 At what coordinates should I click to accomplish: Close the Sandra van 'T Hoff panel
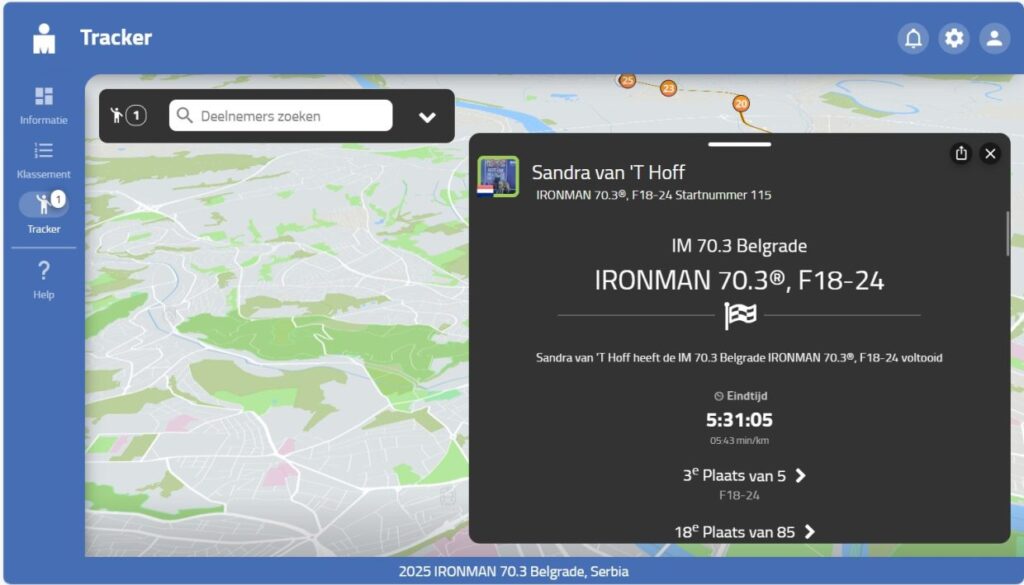click(990, 153)
